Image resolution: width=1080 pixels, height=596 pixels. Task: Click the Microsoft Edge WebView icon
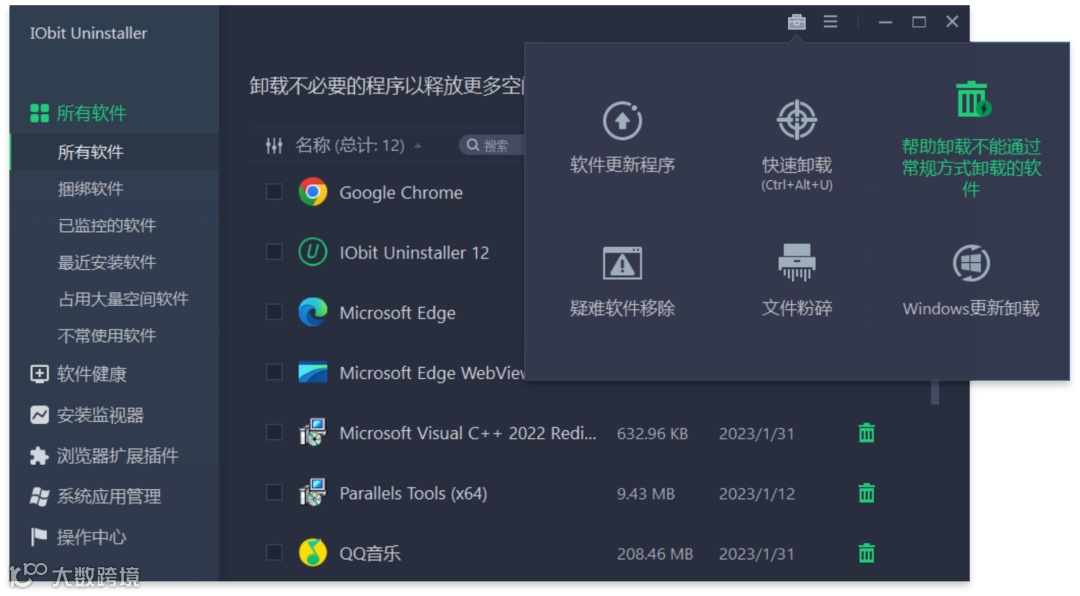(x=313, y=372)
